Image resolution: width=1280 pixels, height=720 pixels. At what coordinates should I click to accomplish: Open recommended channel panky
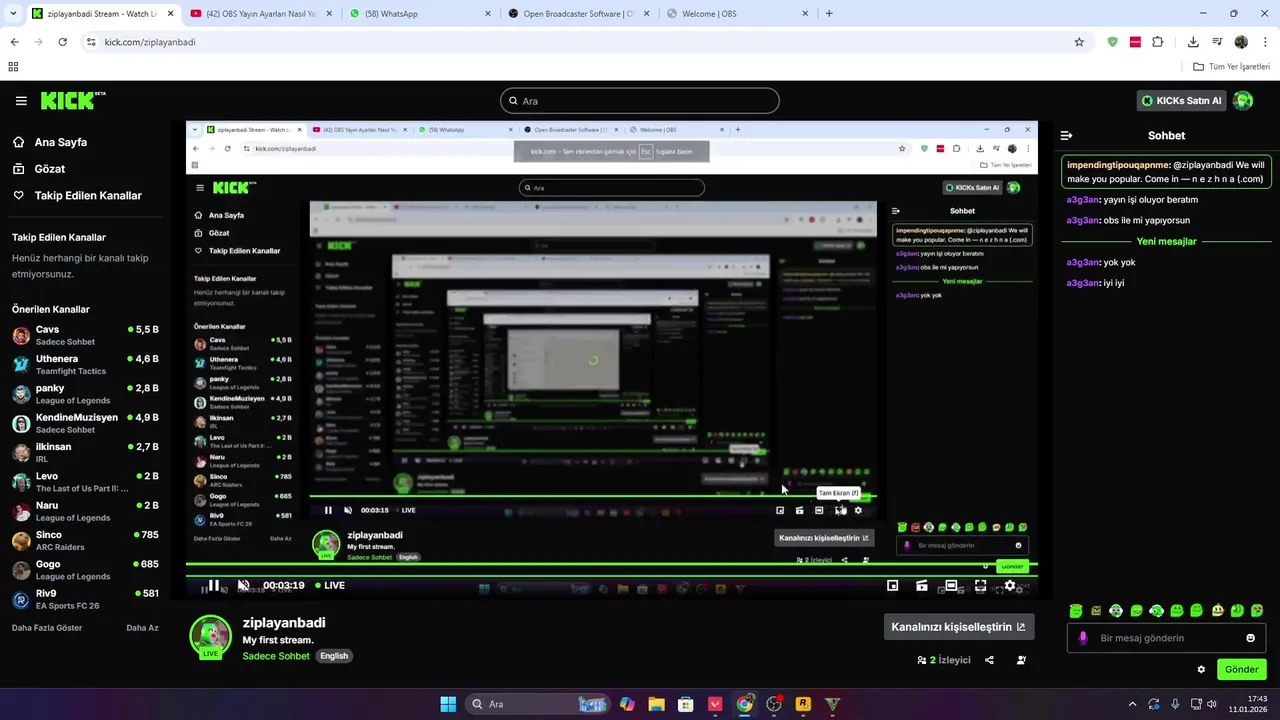coord(84,394)
